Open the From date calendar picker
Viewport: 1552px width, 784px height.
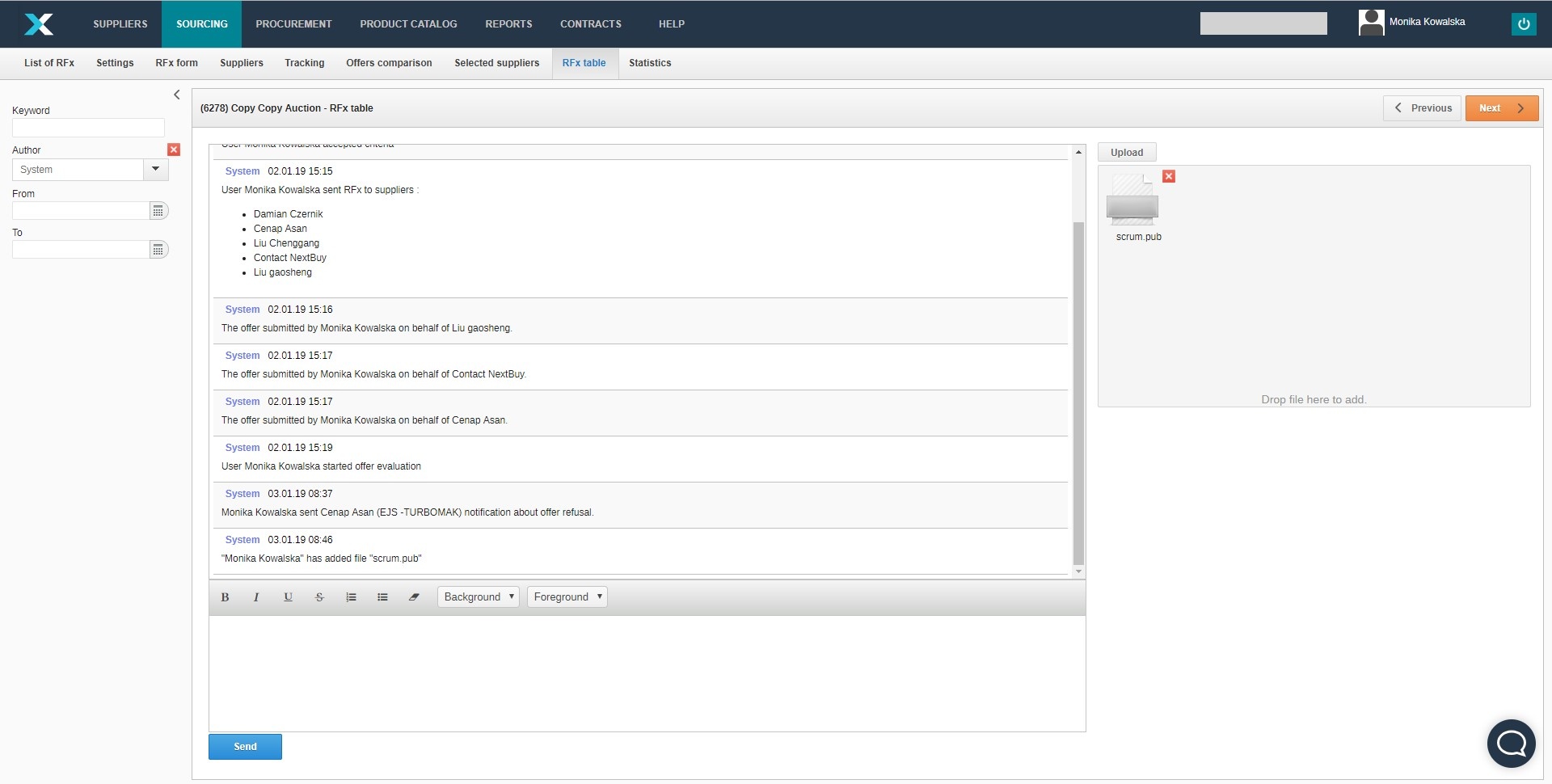pyautogui.click(x=158, y=211)
